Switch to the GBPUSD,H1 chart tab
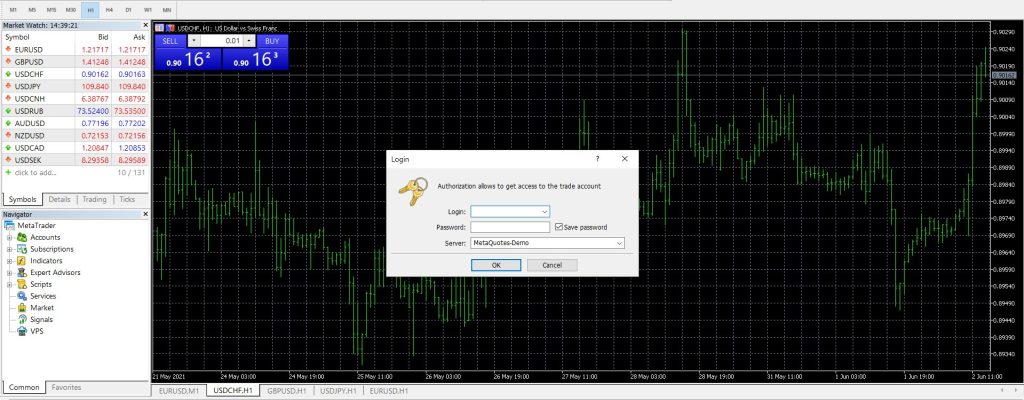The height and width of the screenshot is (400, 1024). click(286, 391)
